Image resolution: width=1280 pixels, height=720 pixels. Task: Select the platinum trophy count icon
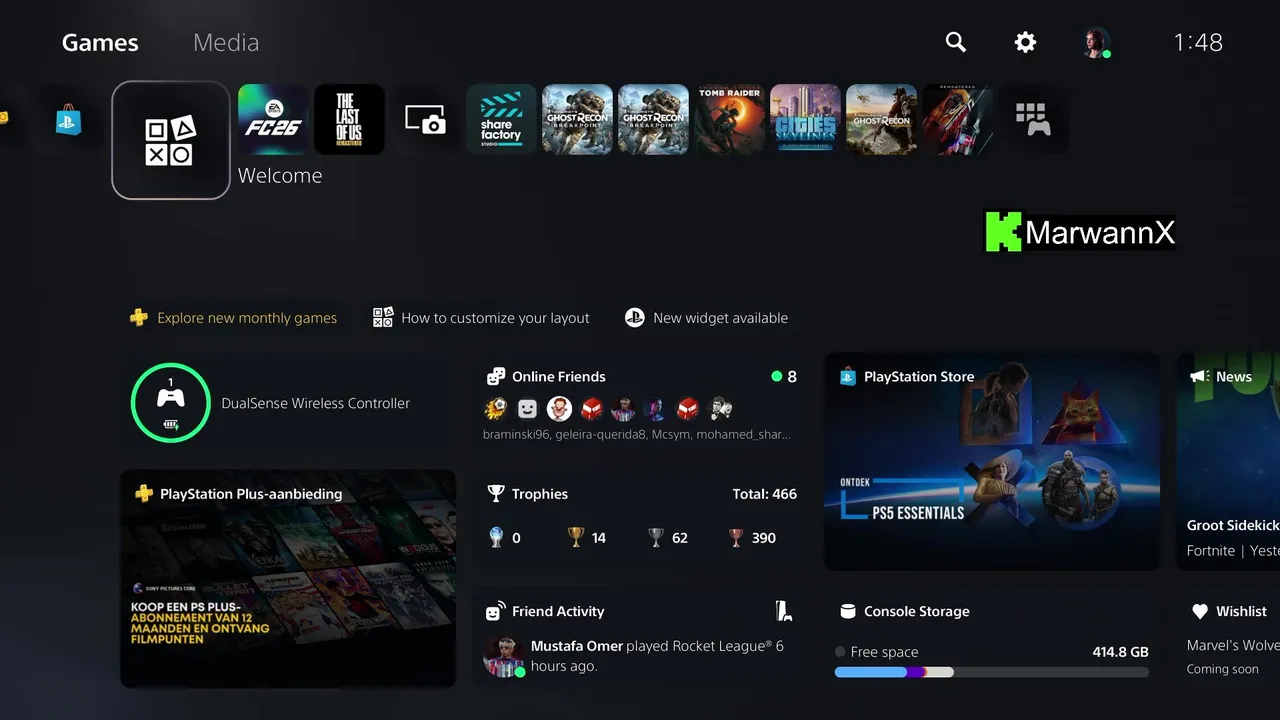pyautogui.click(x=496, y=538)
